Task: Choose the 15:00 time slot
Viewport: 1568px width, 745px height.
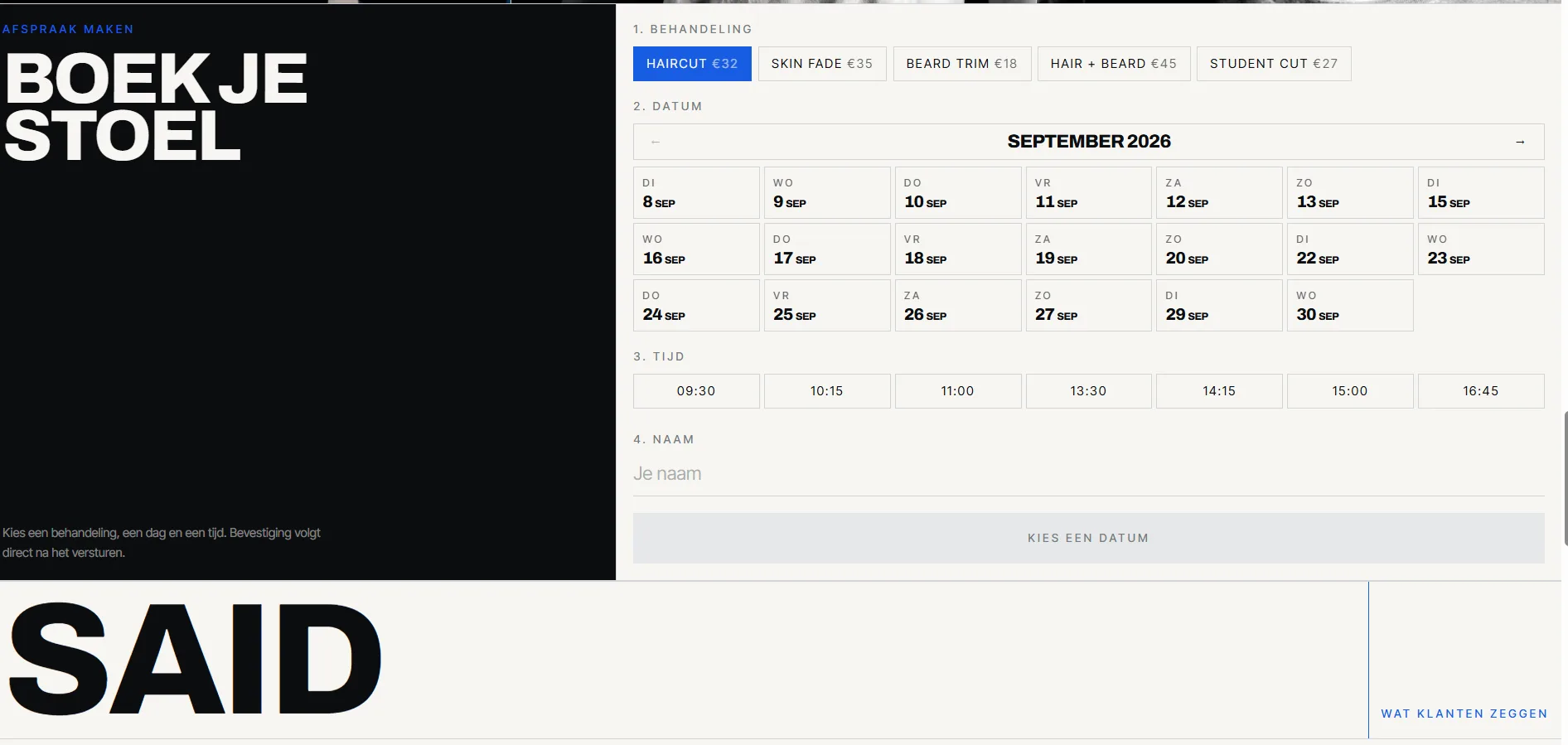Action: point(1350,391)
